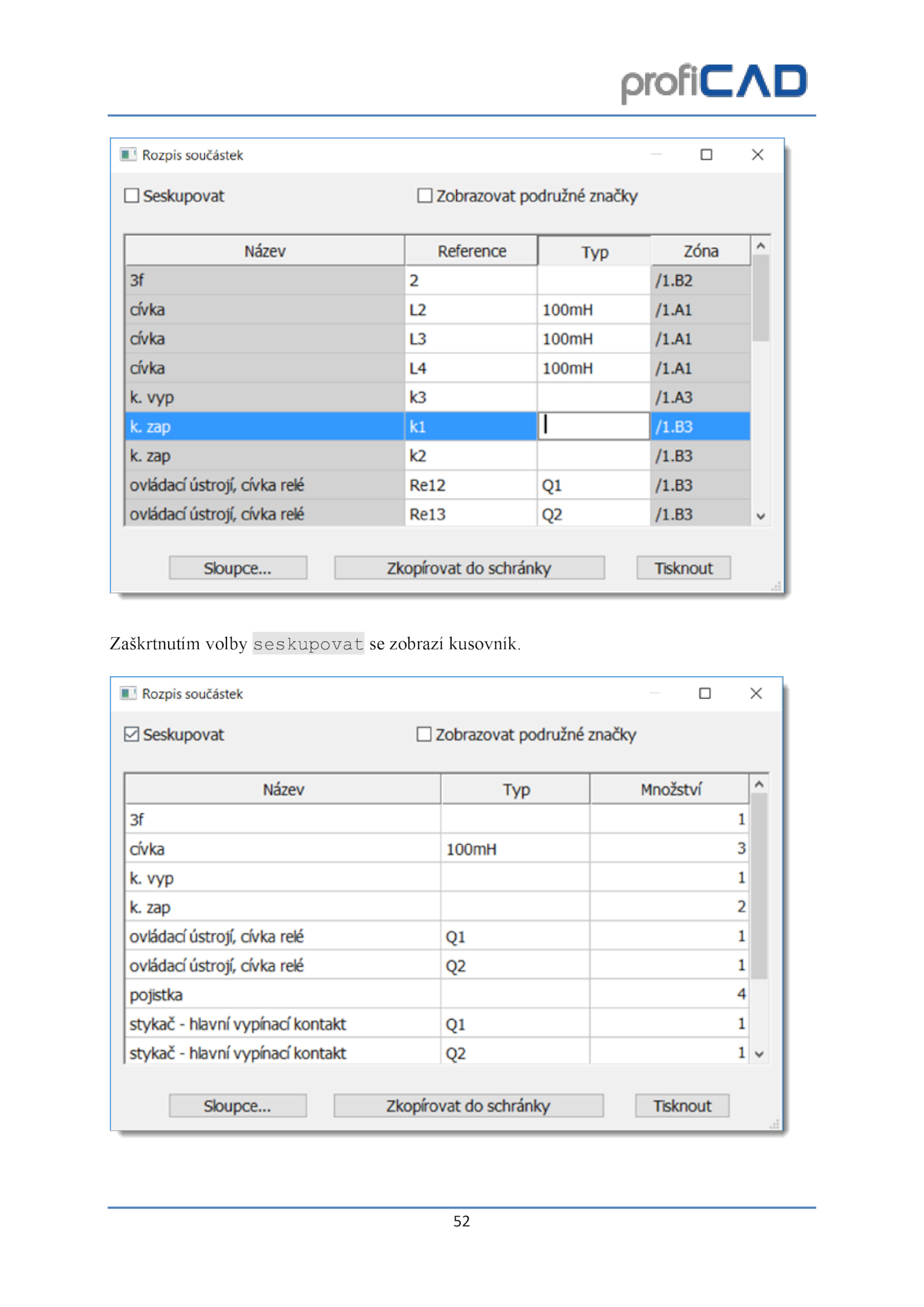Click reference cell k2
This screenshot has height=1307, width=924.
471,456
